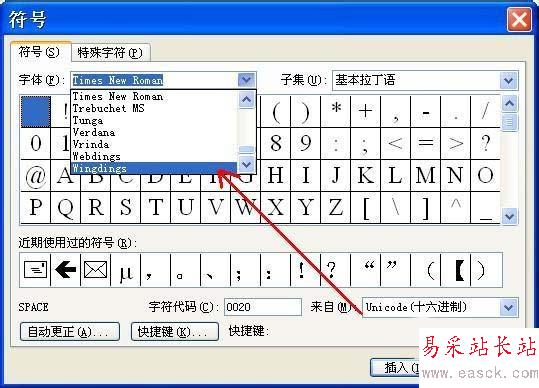Pick the letter Z character cell

(x=336, y=208)
